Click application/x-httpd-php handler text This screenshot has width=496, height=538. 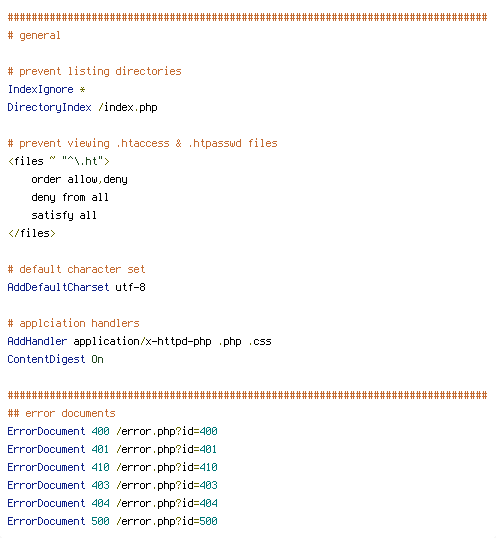click(x=142, y=341)
